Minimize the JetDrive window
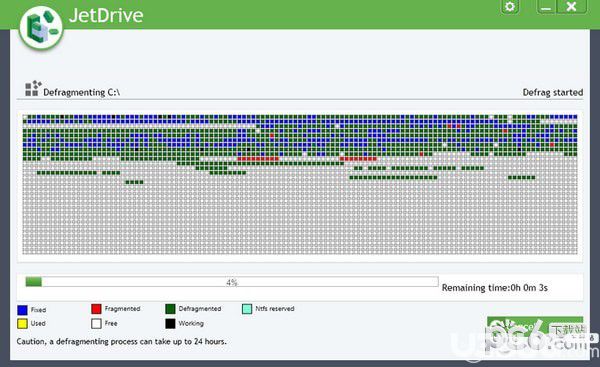The height and width of the screenshot is (367, 600). click(546, 7)
